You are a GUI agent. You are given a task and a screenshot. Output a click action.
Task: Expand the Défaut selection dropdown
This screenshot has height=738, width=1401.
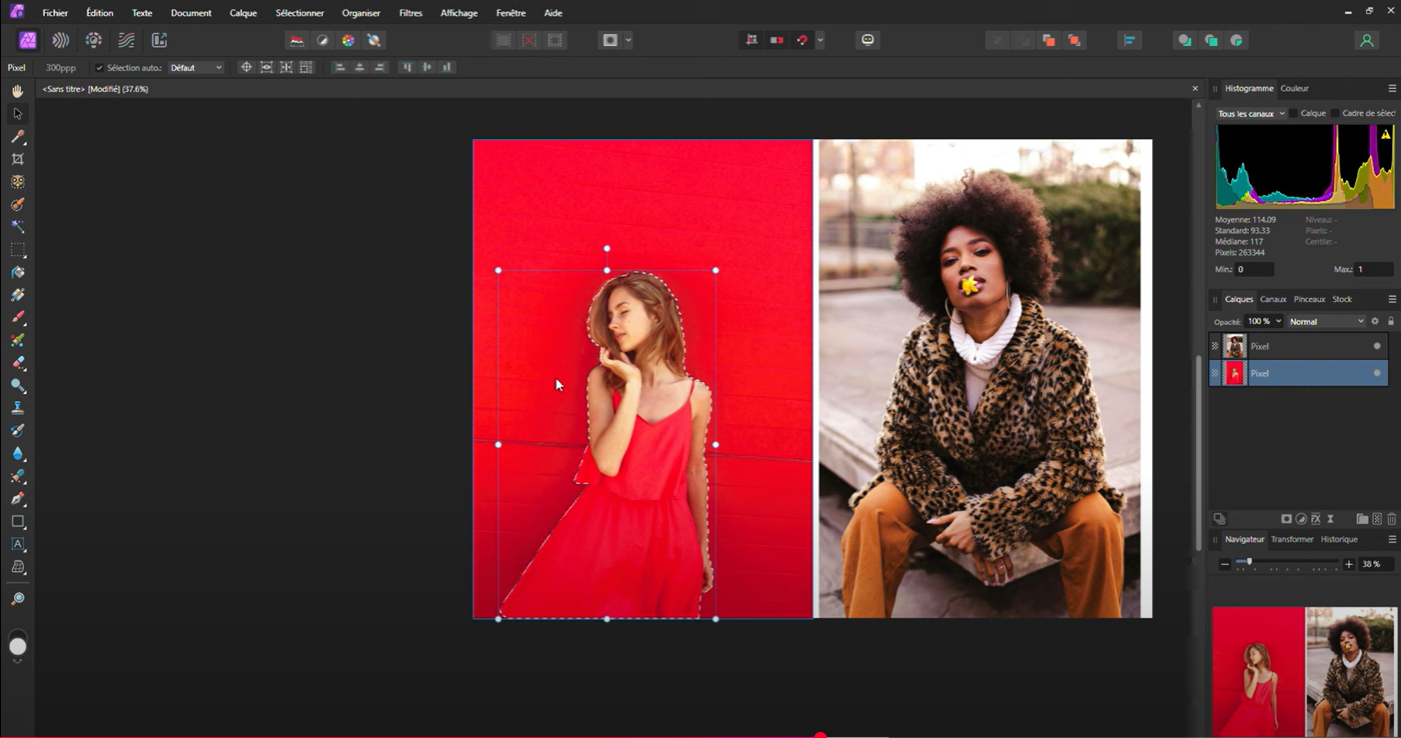(196, 68)
